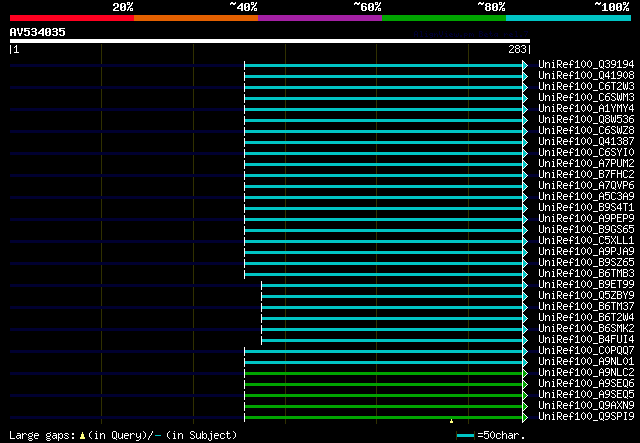Select the UniRef100_B6T2W4 label
The image size is (640, 443).
pyautogui.click(x=586, y=318)
